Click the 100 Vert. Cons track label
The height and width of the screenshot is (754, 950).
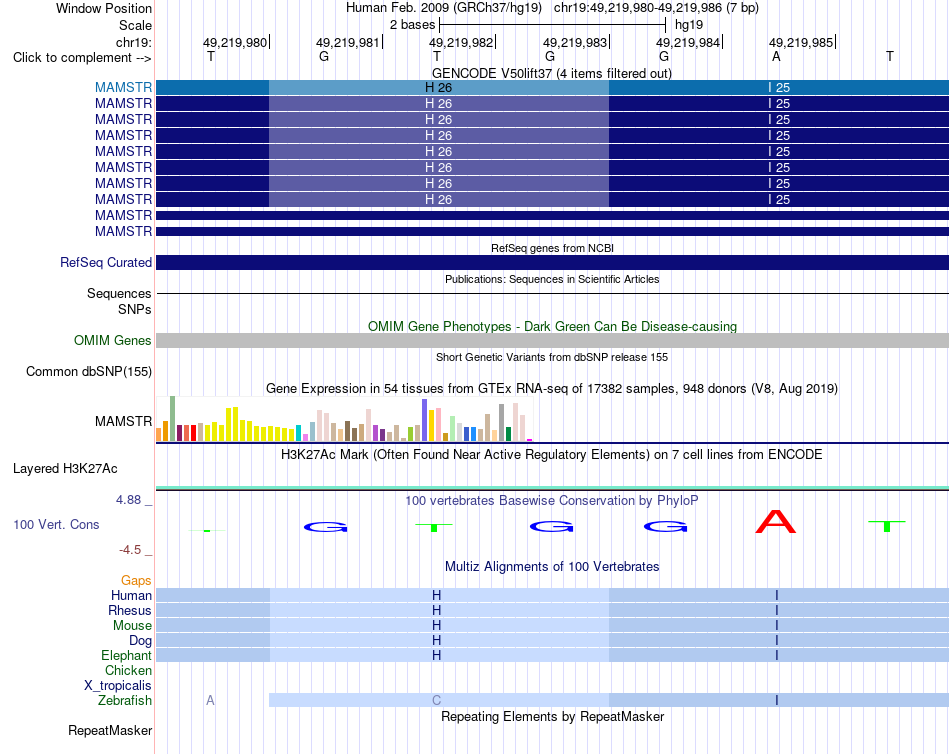click(x=56, y=525)
